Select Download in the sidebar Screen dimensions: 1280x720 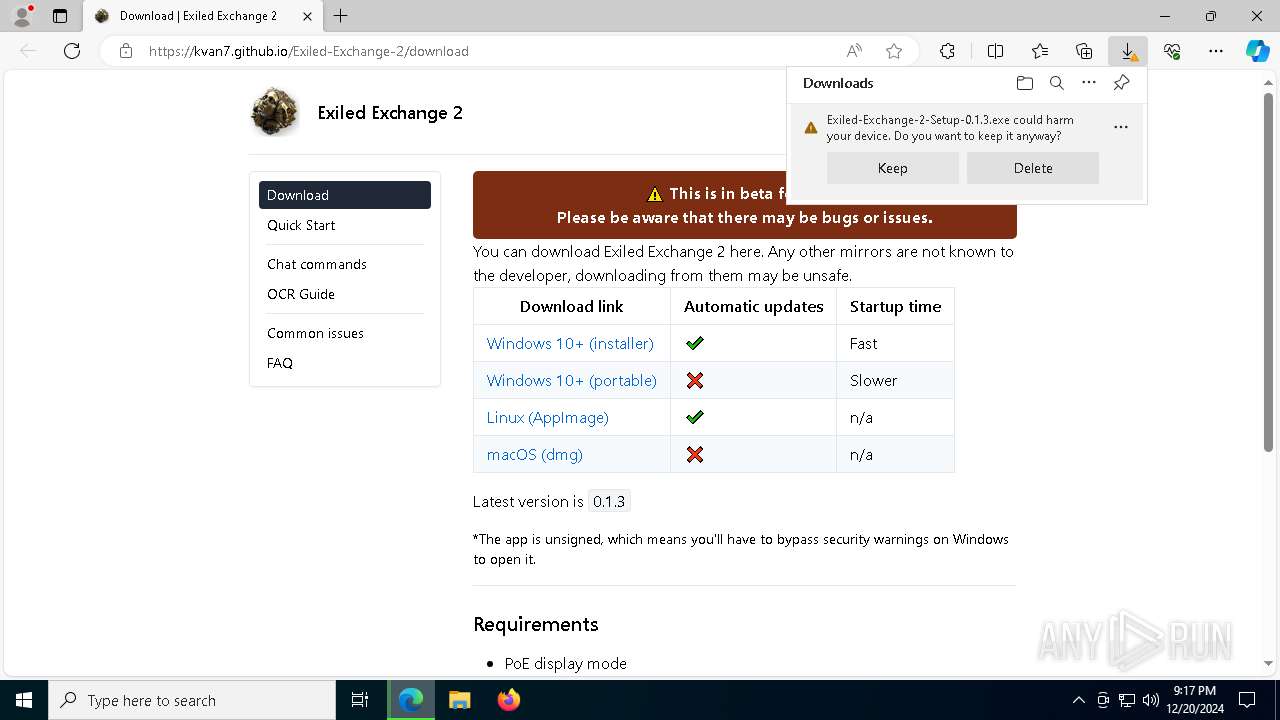[345, 195]
